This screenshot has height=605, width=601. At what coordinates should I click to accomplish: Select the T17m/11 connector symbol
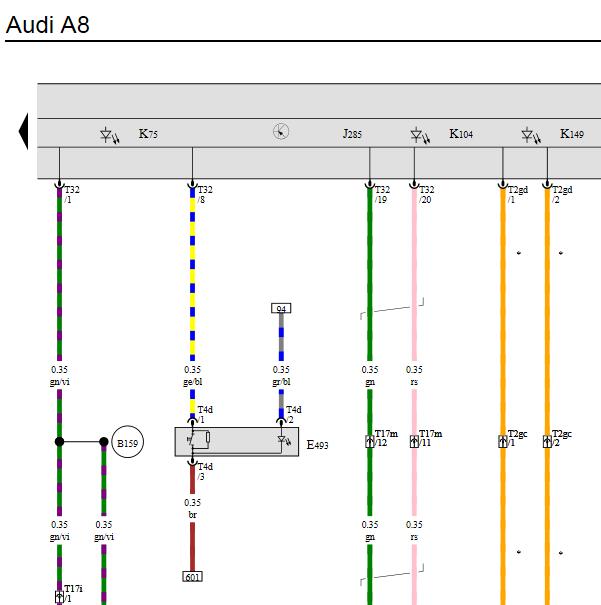[x=414, y=441]
